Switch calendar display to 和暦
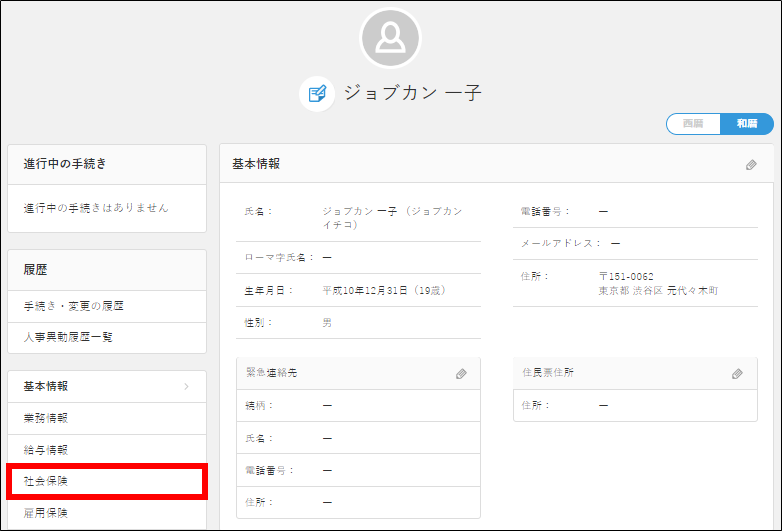 point(746,123)
